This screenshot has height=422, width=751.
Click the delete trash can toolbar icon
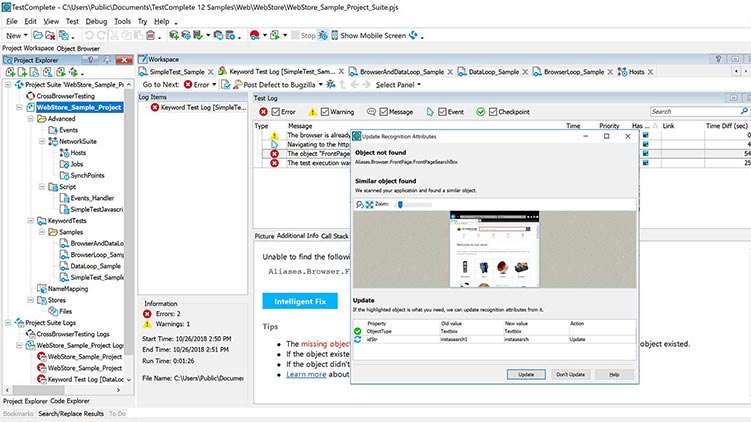(x=151, y=35)
